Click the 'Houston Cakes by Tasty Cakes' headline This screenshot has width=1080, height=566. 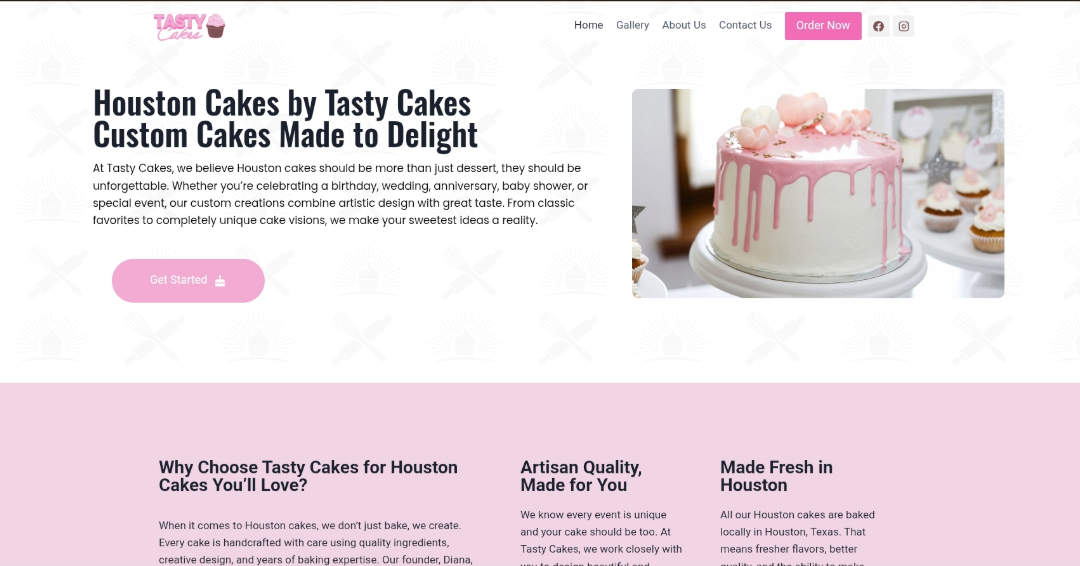[x=282, y=103]
